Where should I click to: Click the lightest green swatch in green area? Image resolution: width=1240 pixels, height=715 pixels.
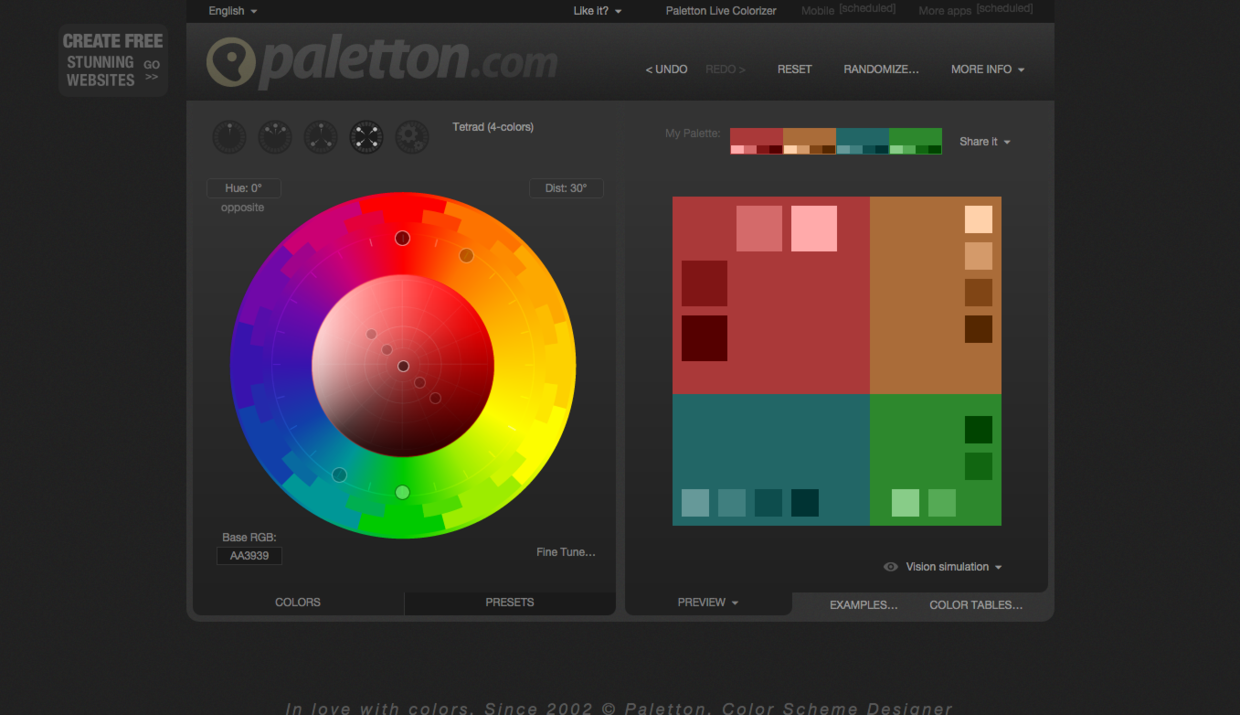(x=905, y=503)
